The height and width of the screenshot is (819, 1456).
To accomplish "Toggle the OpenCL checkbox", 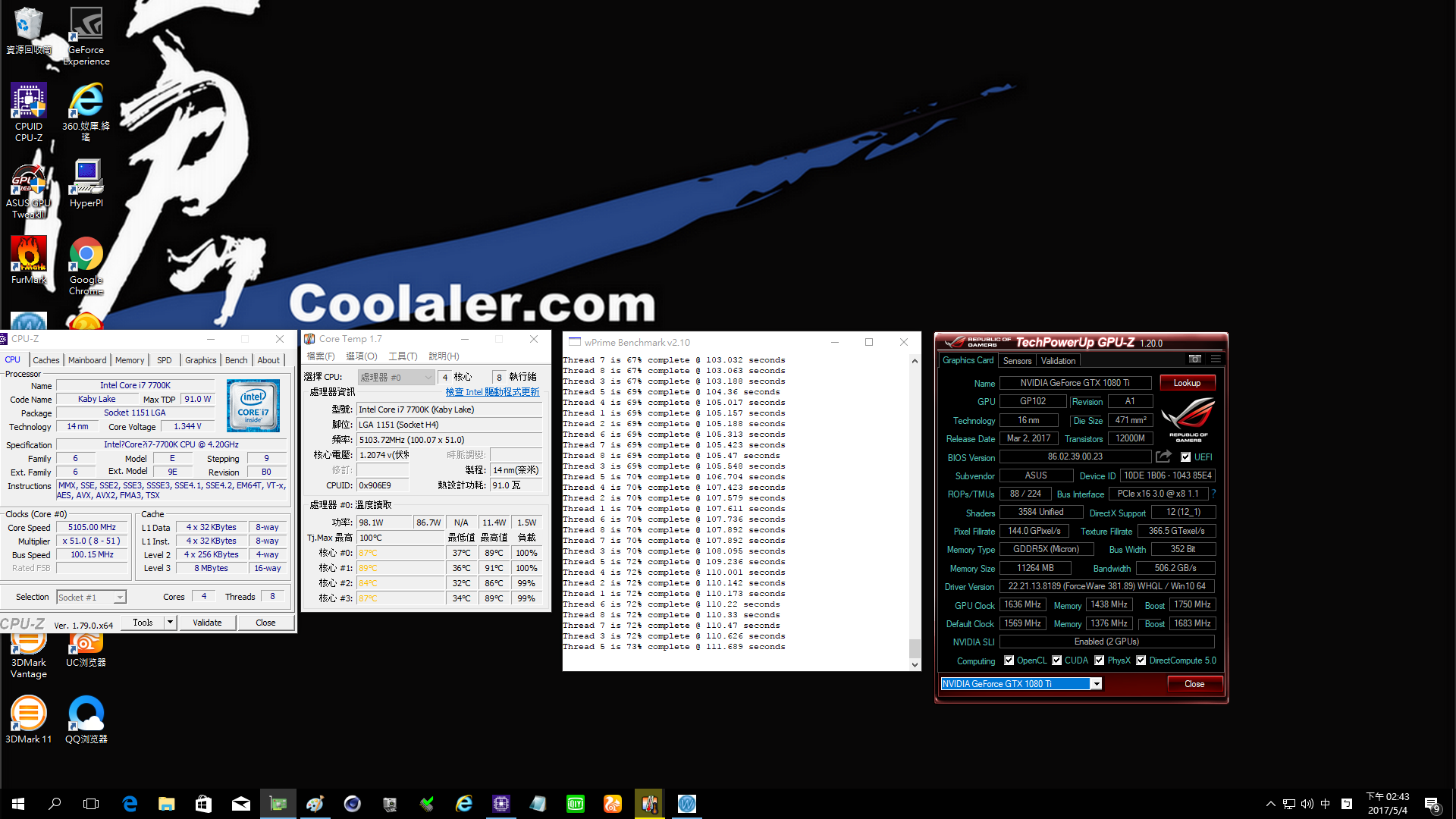I will click(x=1009, y=661).
